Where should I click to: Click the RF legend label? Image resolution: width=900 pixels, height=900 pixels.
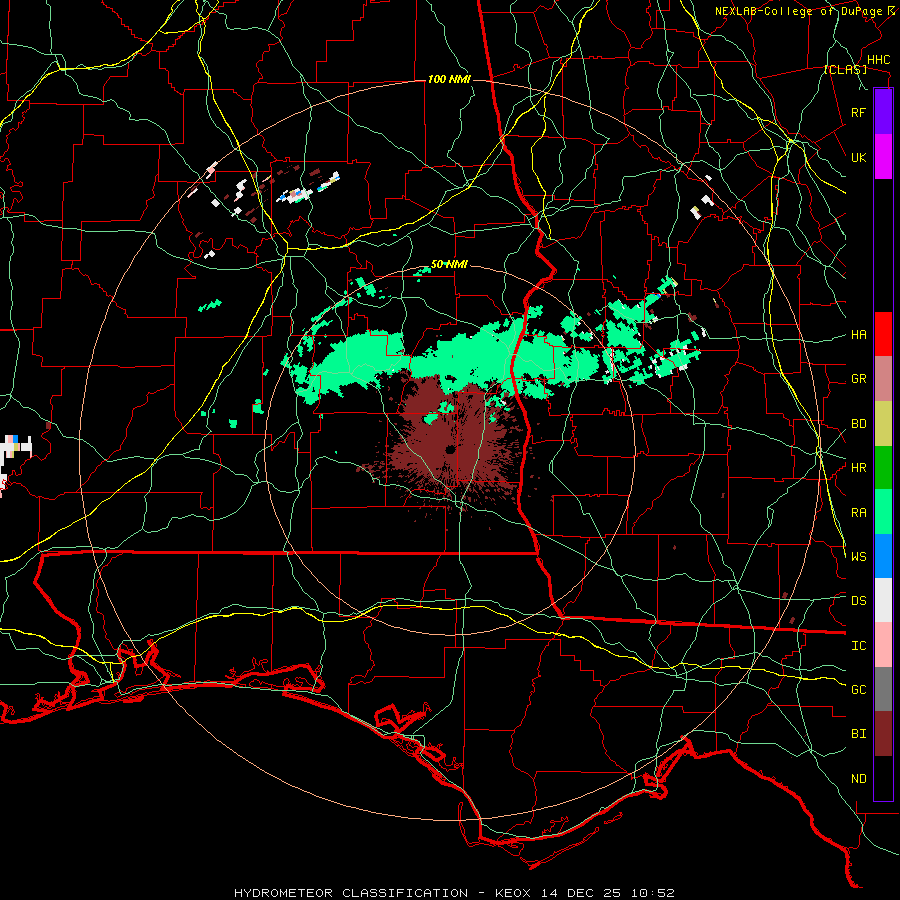pos(858,112)
